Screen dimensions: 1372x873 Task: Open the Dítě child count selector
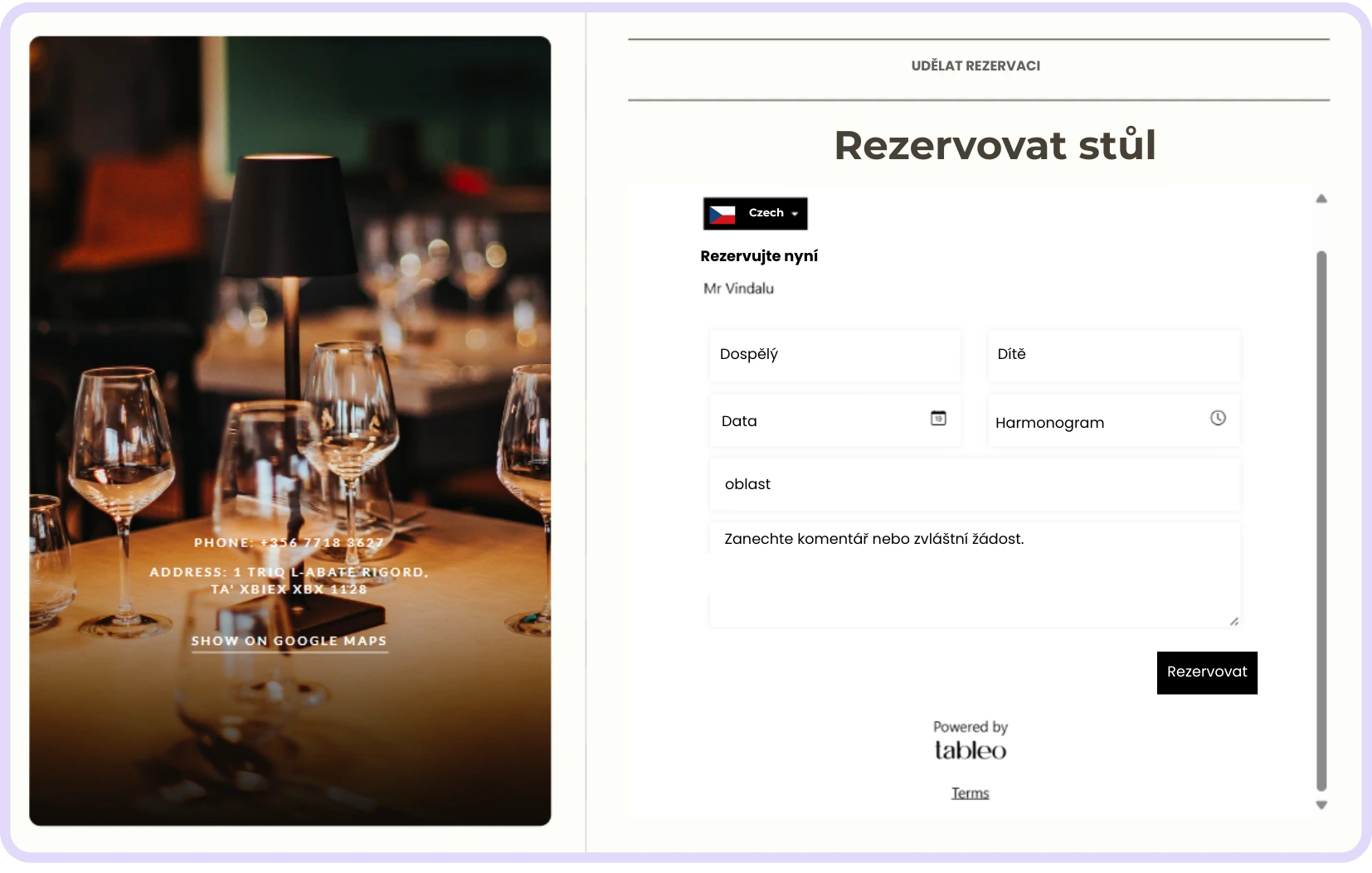tap(1114, 355)
